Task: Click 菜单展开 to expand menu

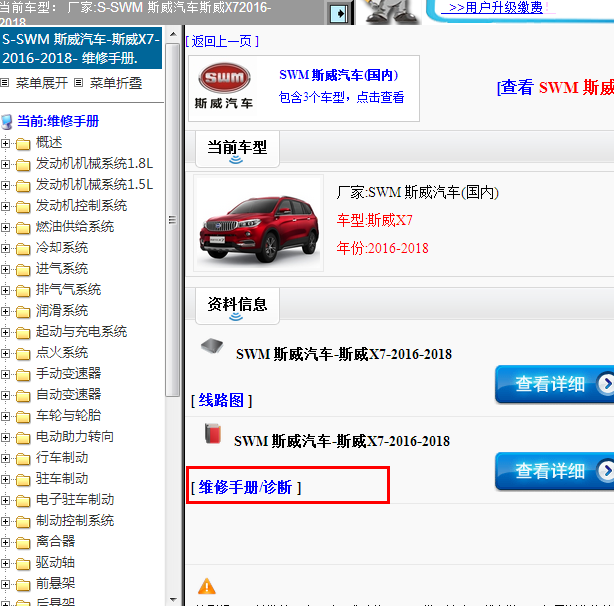Action: (42, 83)
